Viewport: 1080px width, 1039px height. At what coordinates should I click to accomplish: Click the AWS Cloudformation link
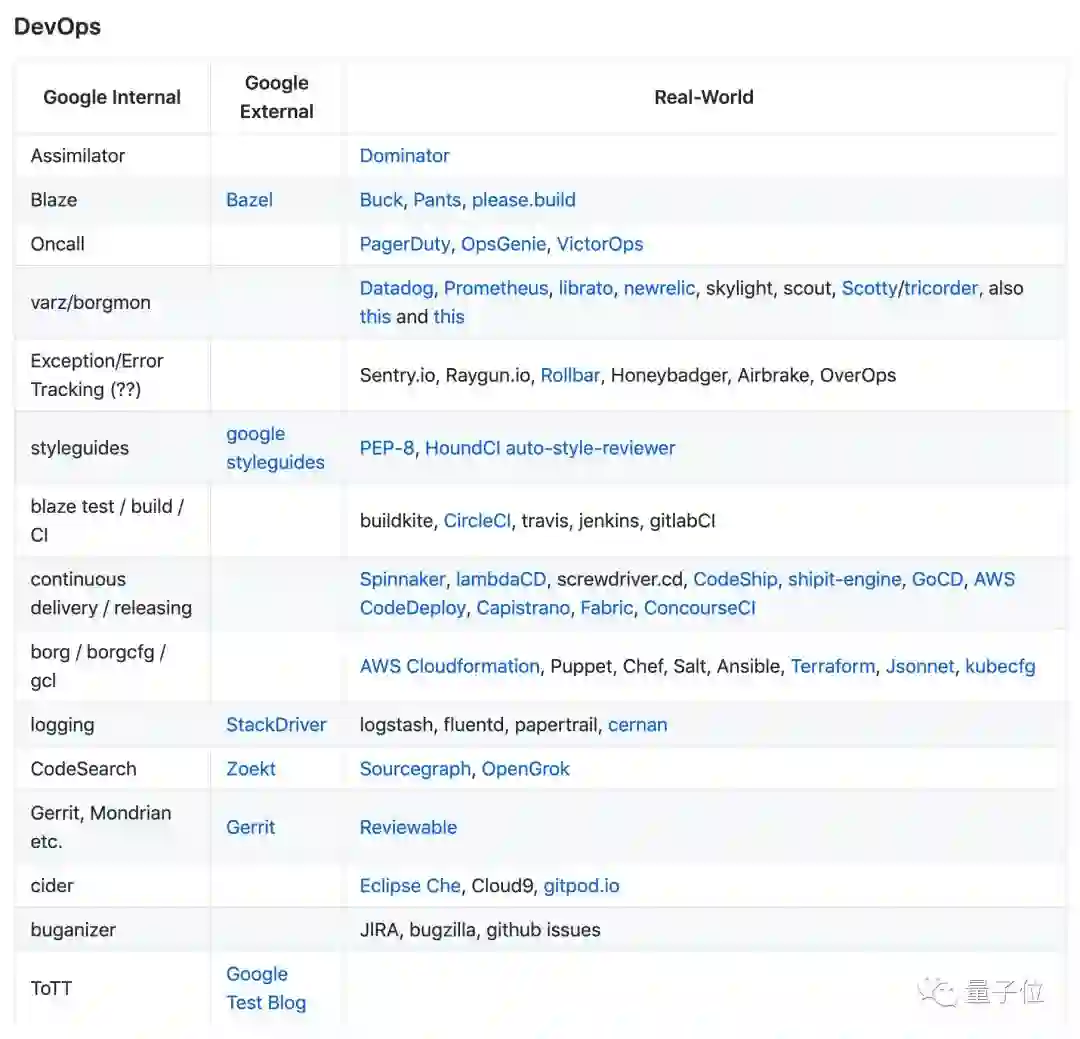pyautogui.click(x=449, y=666)
